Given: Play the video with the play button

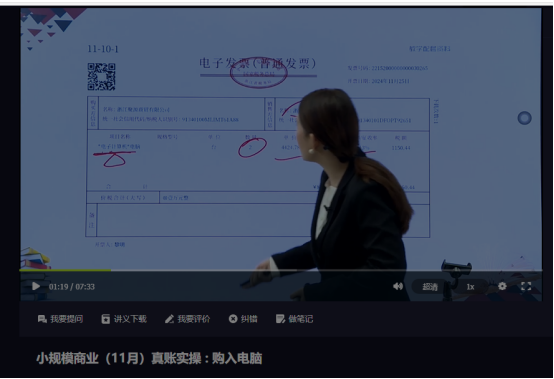Looking at the screenshot, I should pyautogui.click(x=36, y=286).
